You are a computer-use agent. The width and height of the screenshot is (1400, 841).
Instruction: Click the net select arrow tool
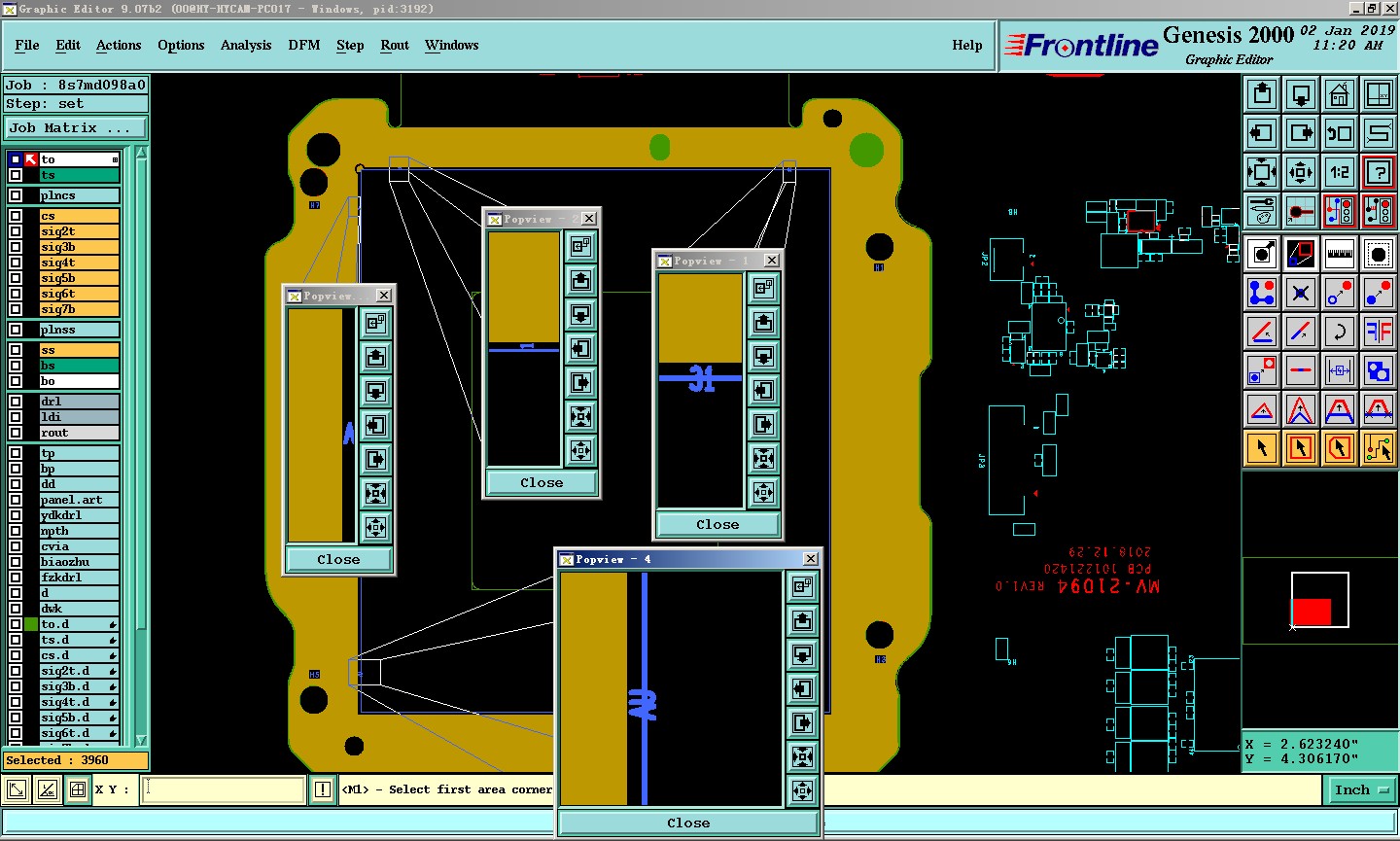tap(1379, 448)
